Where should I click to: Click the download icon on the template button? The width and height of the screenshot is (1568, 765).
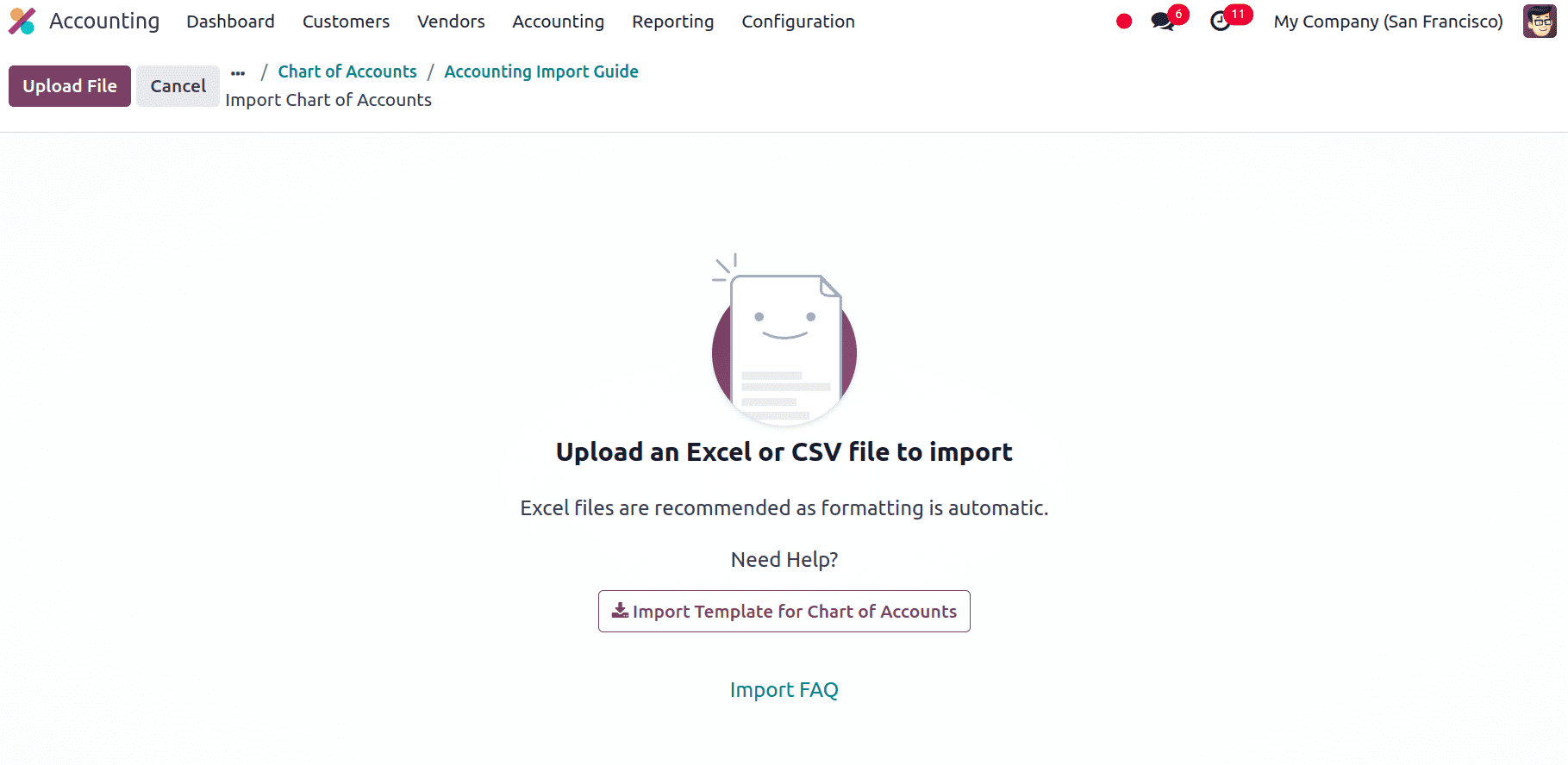620,611
